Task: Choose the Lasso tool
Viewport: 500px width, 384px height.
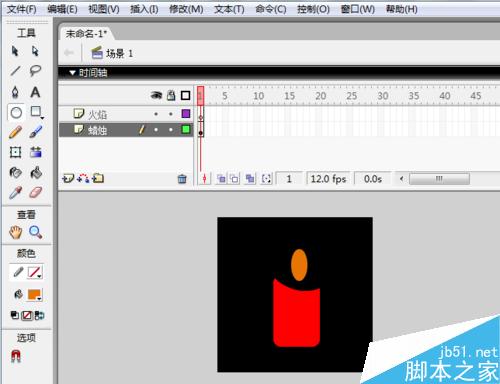Action: 35,71
